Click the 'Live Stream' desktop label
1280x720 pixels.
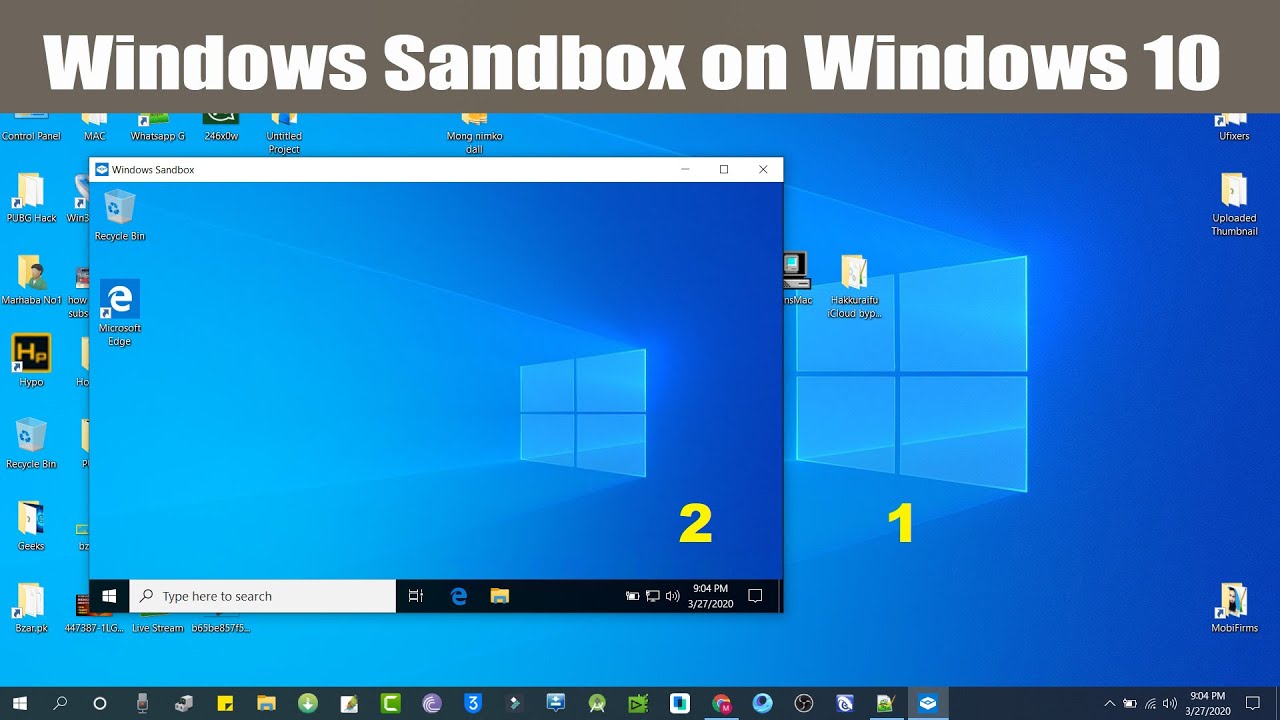[158, 628]
